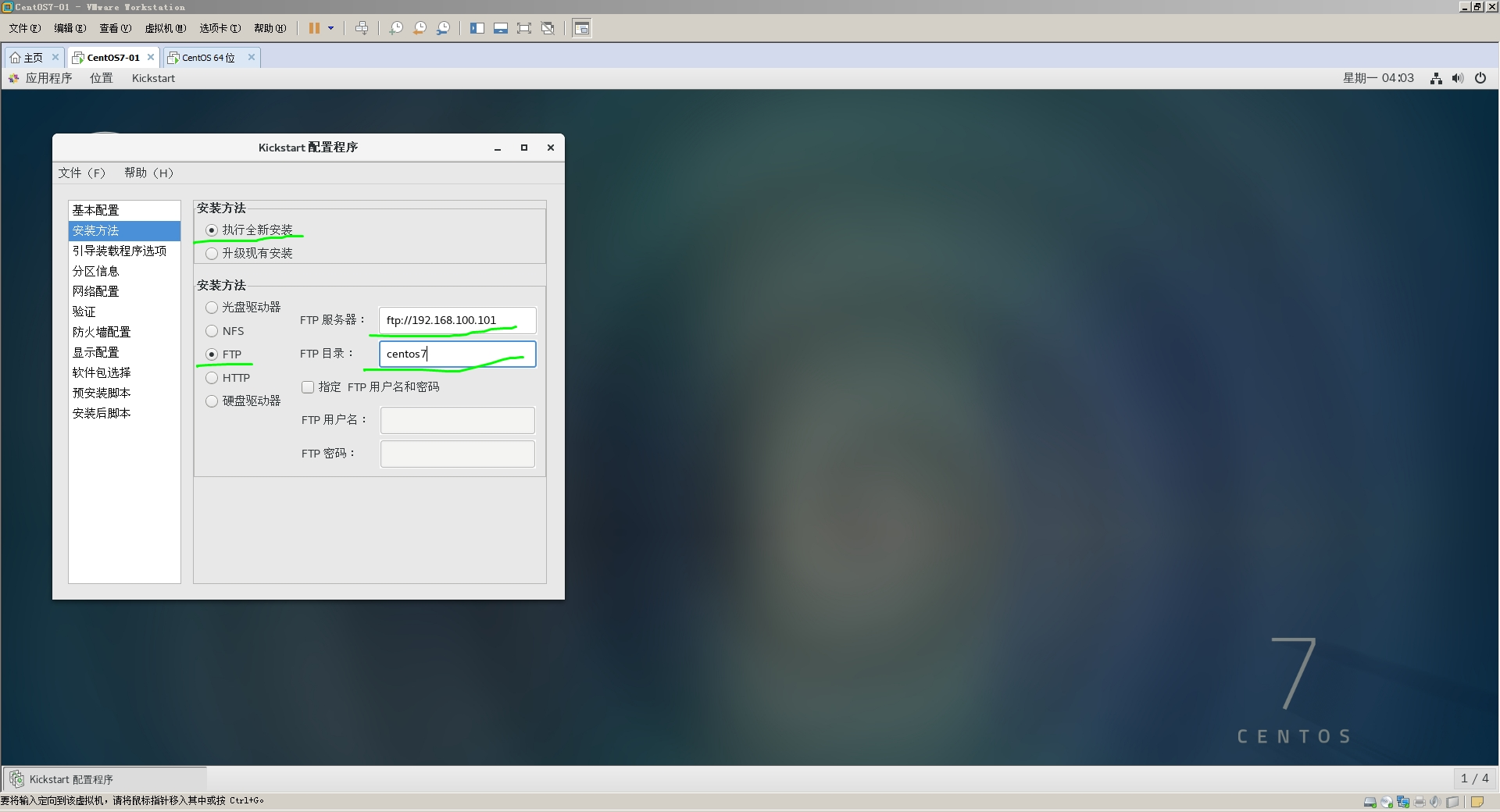Viewport: 1500px width, 812px height.
Task: Open the snapshot manager icon
Action: [443, 28]
